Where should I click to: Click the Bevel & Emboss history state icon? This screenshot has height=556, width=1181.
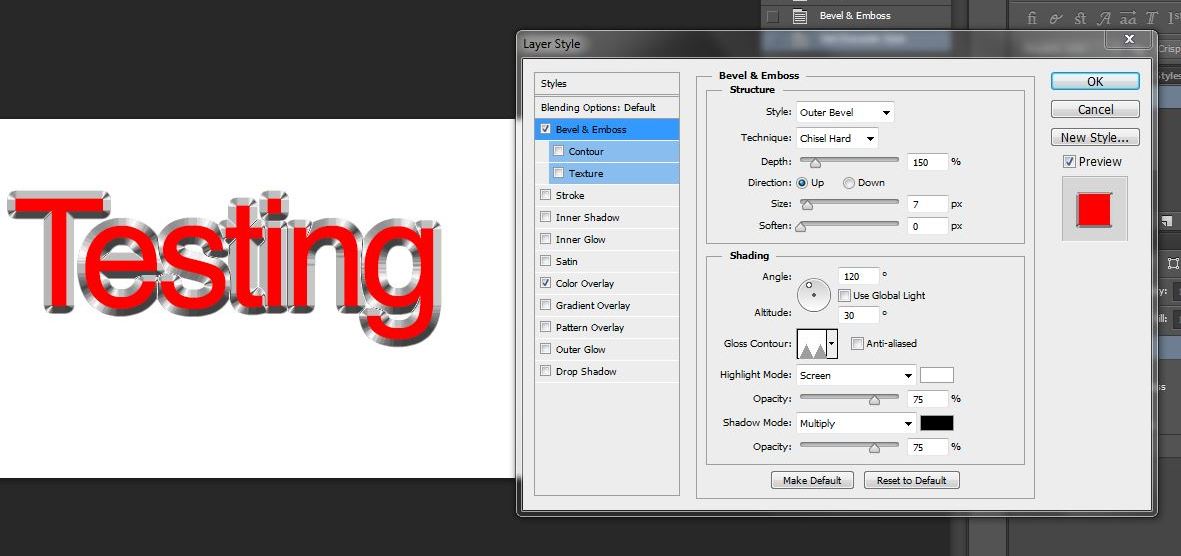coord(800,16)
